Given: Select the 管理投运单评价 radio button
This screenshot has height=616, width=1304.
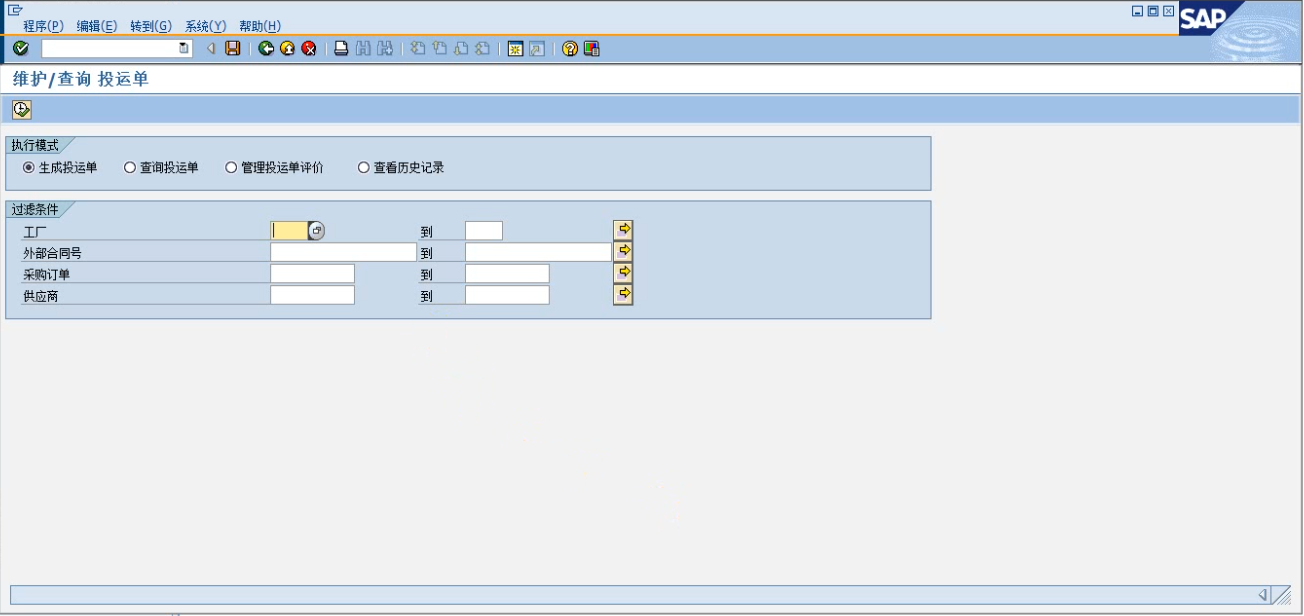Looking at the screenshot, I should [x=231, y=168].
